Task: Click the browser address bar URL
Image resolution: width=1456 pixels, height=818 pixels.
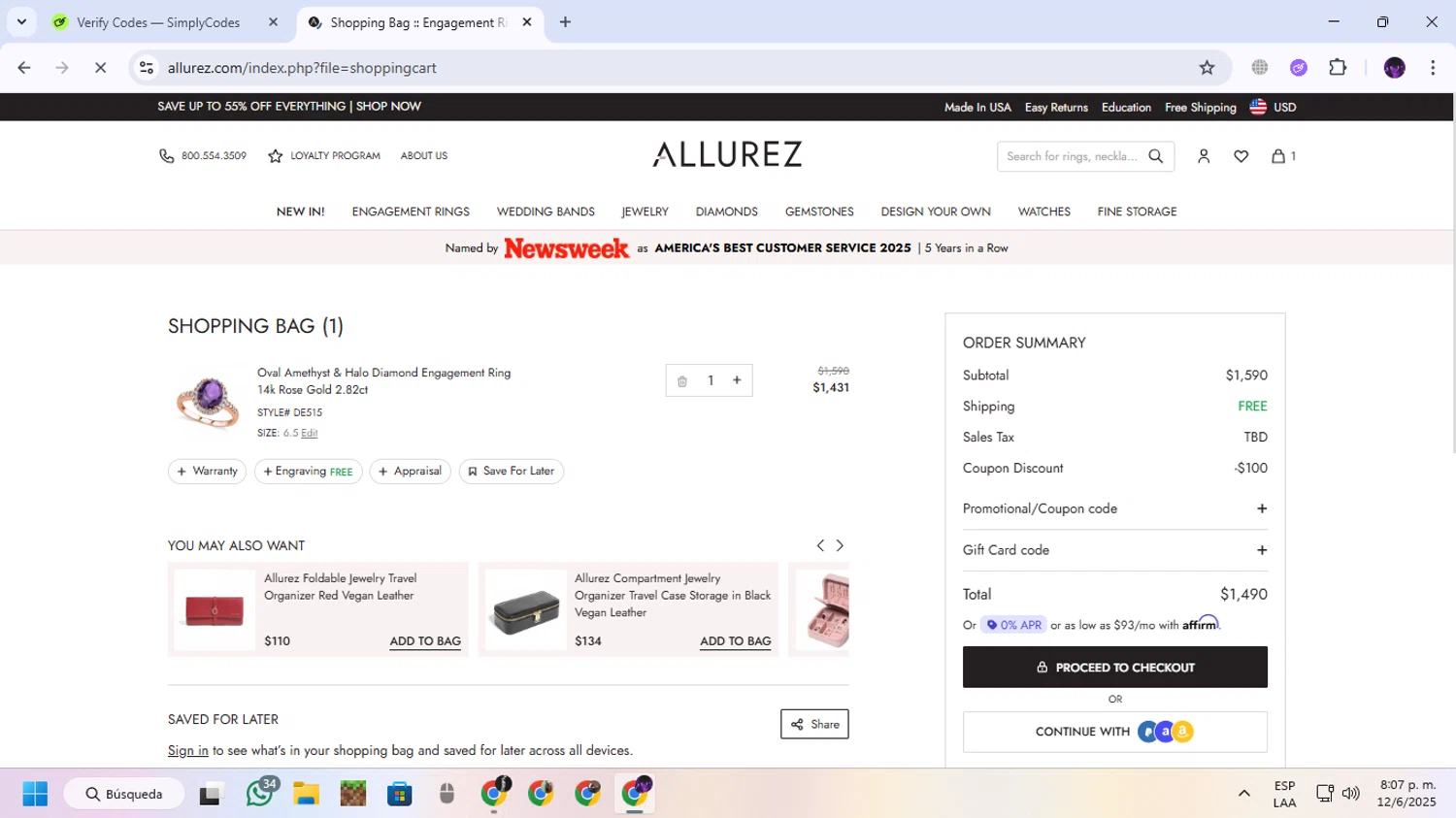Action: coord(302,68)
